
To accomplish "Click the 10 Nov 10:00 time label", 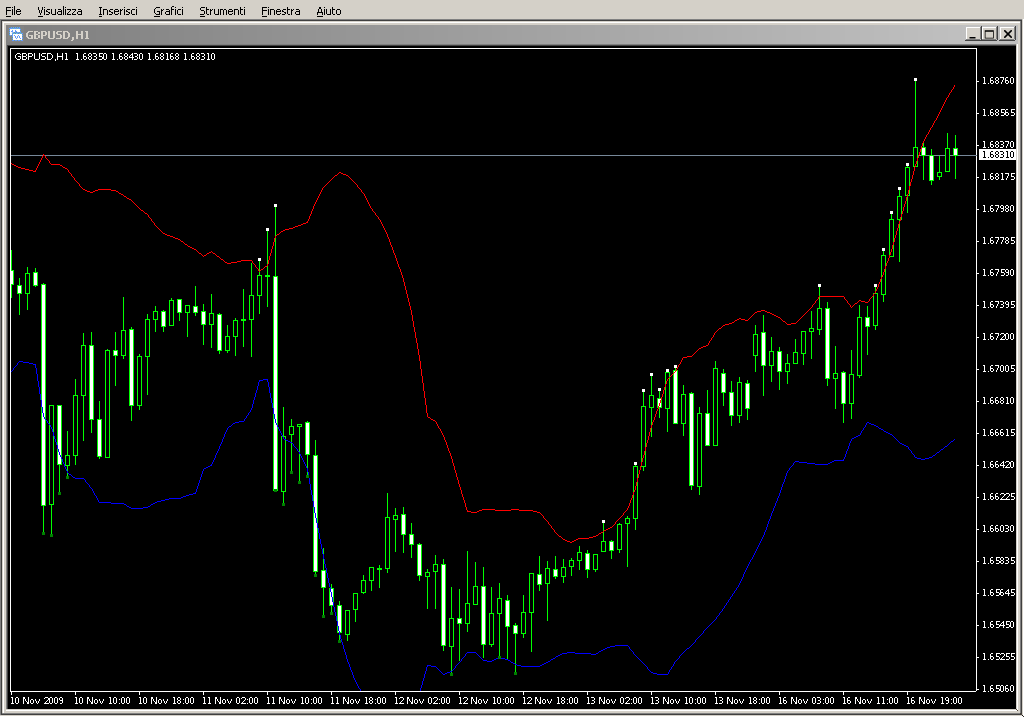I will pos(102,701).
